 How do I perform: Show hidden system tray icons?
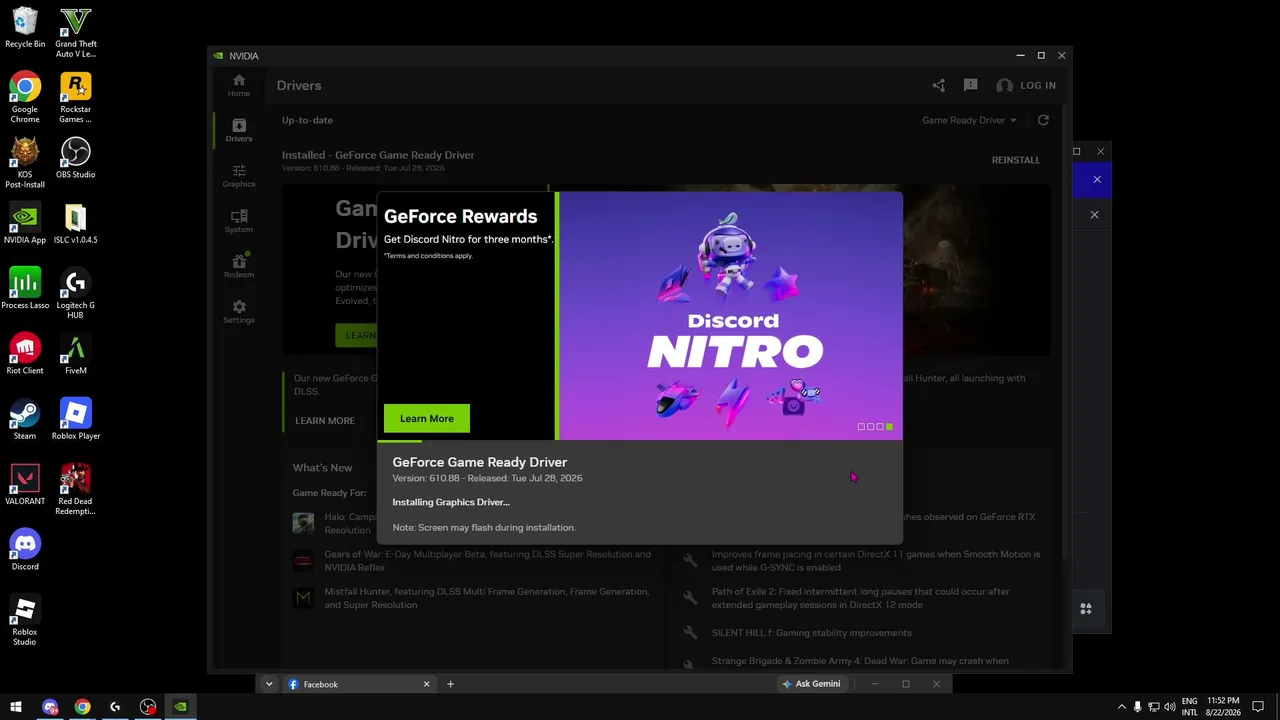(x=1122, y=707)
